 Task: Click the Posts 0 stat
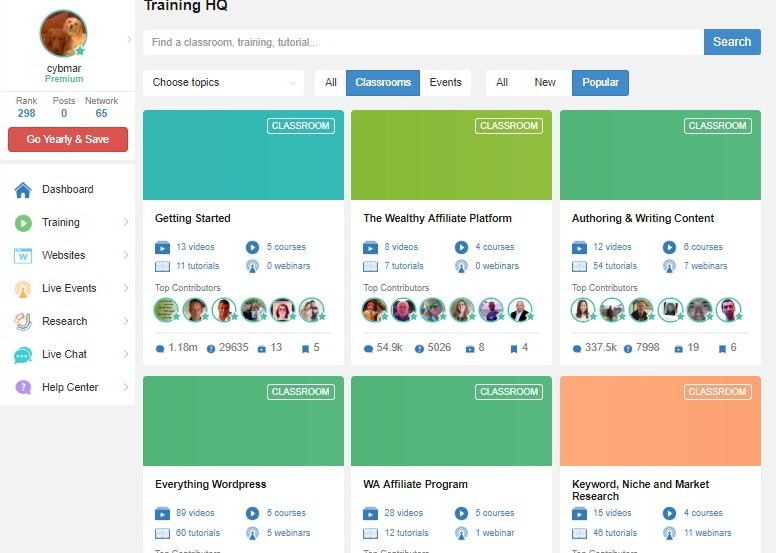(64, 107)
